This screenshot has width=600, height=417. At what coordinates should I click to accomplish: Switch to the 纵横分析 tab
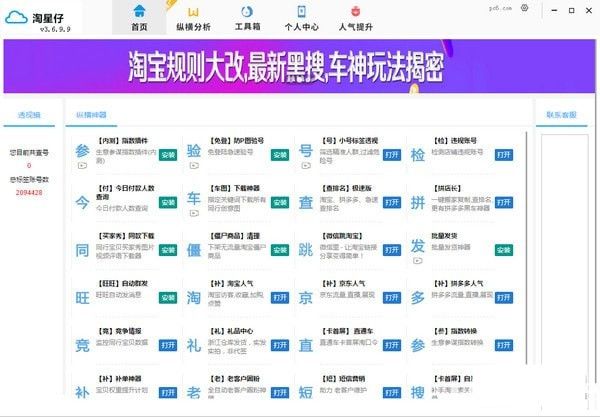click(193, 18)
